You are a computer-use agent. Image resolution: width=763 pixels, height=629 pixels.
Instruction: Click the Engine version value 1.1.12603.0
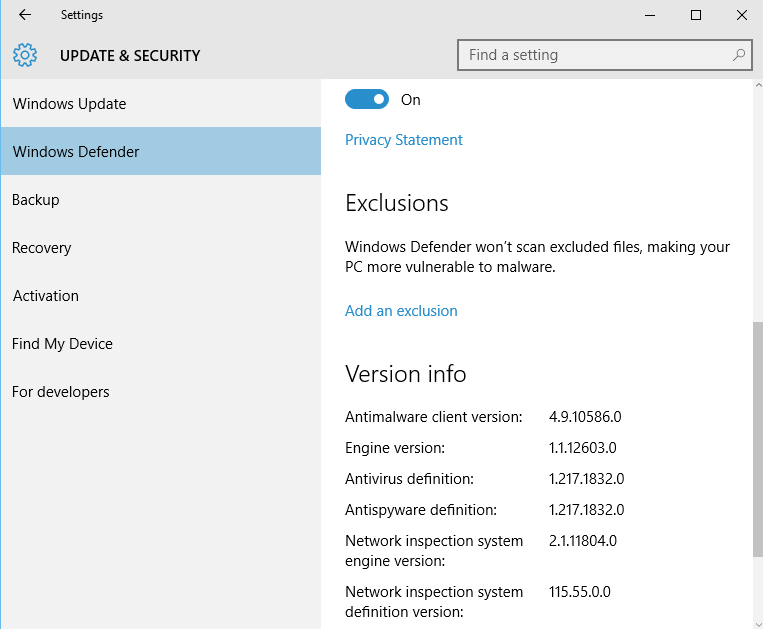(582, 448)
